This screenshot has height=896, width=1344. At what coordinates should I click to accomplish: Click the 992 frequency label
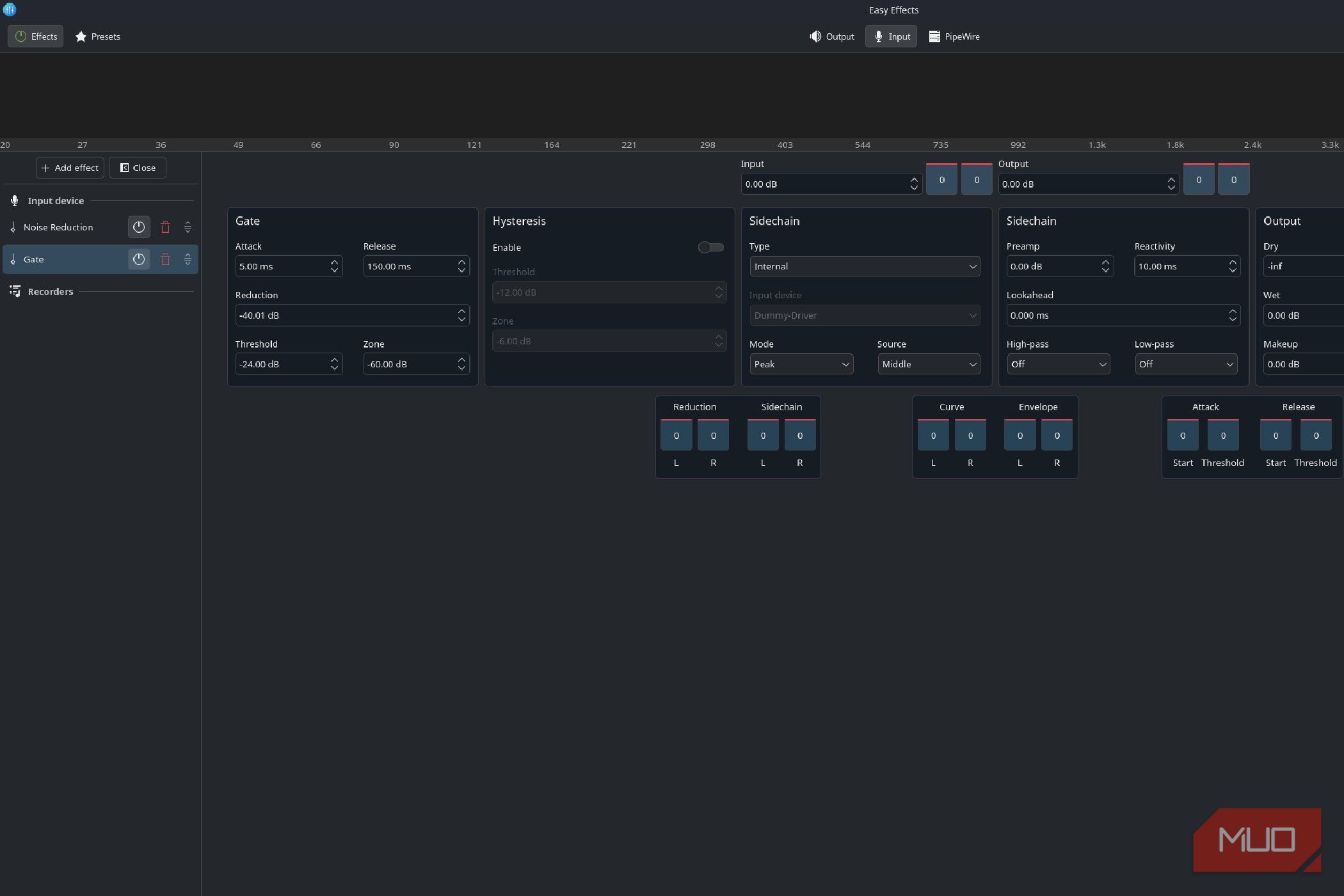coord(1018,145)
